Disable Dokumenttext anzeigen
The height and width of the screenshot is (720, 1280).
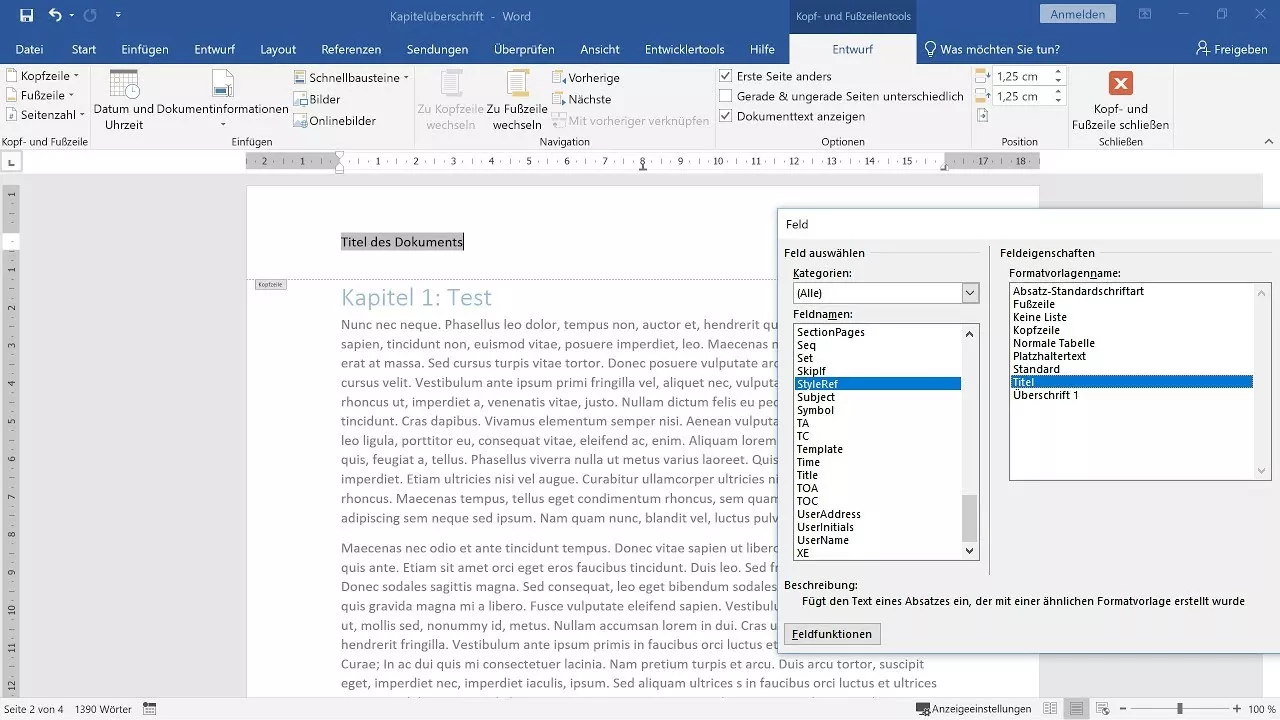click(724, 116)
